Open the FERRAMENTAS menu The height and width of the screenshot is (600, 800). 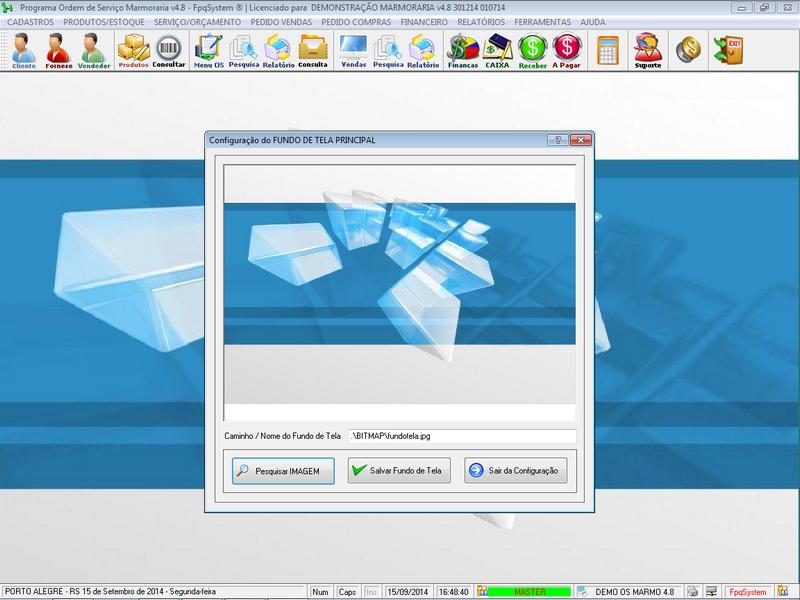[542, 22]
